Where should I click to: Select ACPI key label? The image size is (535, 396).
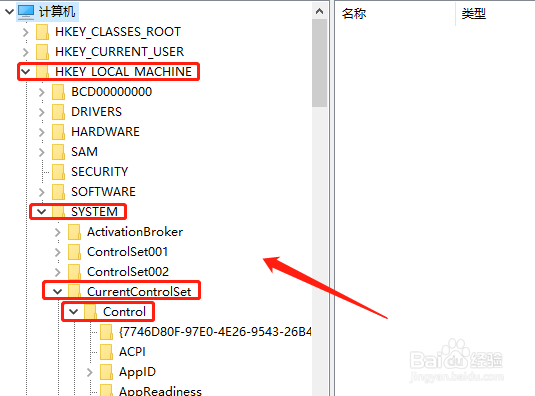132,352
